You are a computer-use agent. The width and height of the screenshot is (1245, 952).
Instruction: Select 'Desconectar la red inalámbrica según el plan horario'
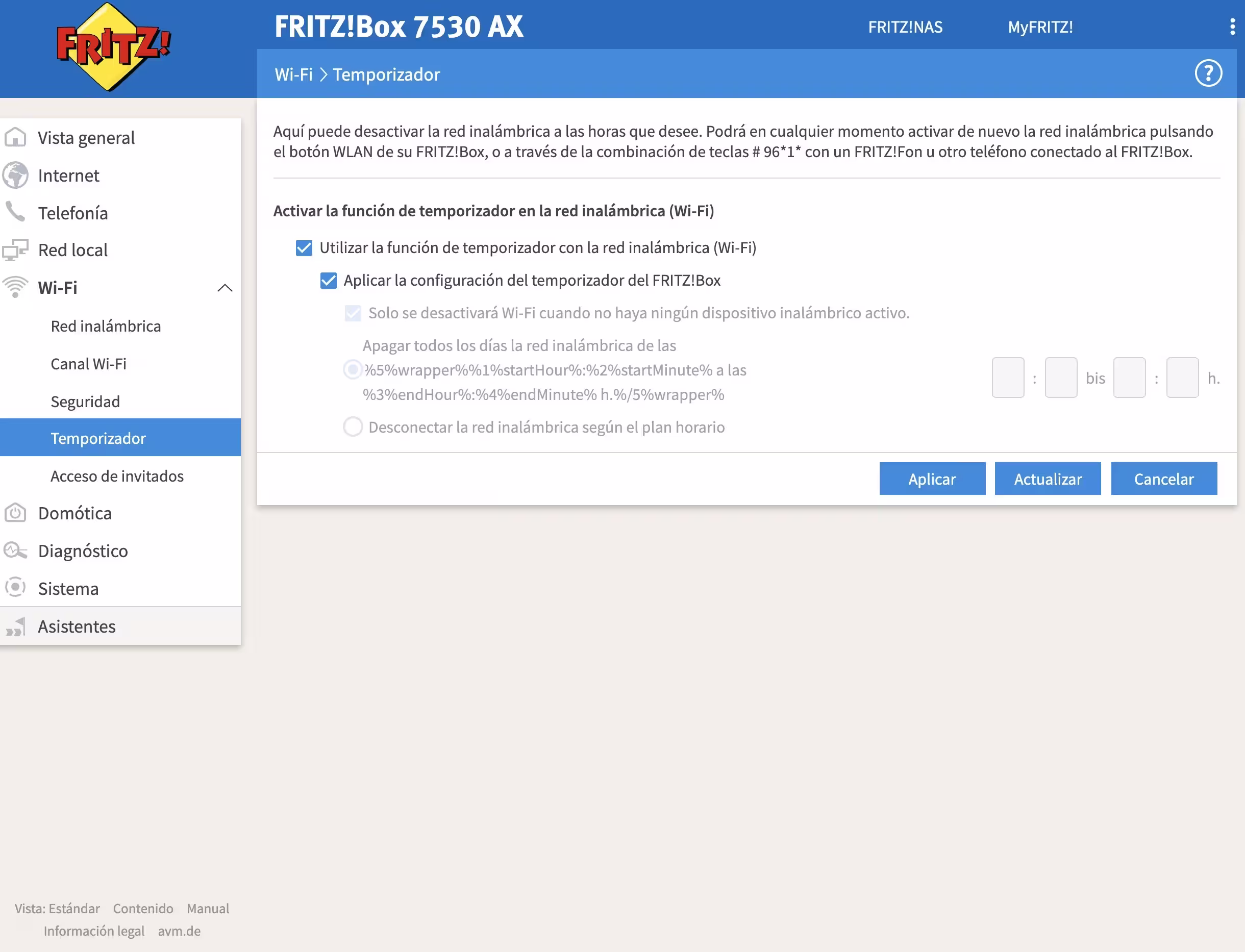pos(353,427)
